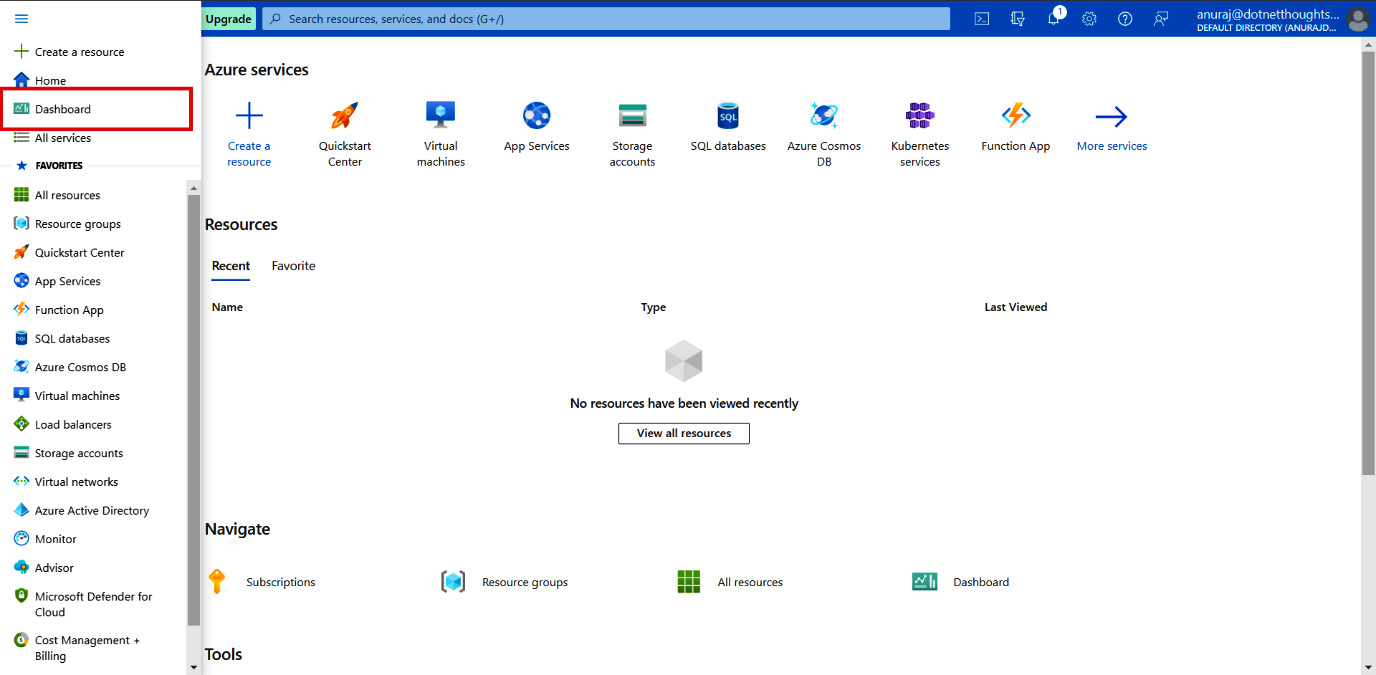Focus the Search resources, services, and docs box
The height and width of the screenshot is (675, 1376).
coord(606,19)
